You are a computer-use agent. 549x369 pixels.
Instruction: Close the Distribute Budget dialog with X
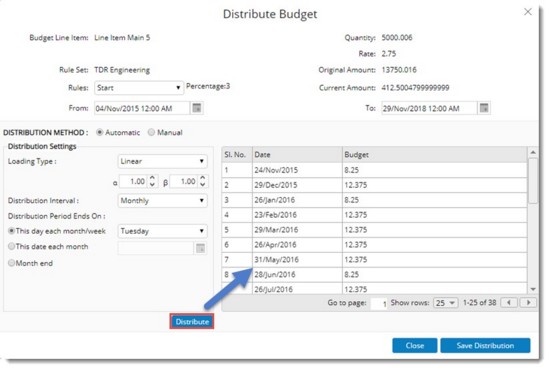[x=528, y=12]
